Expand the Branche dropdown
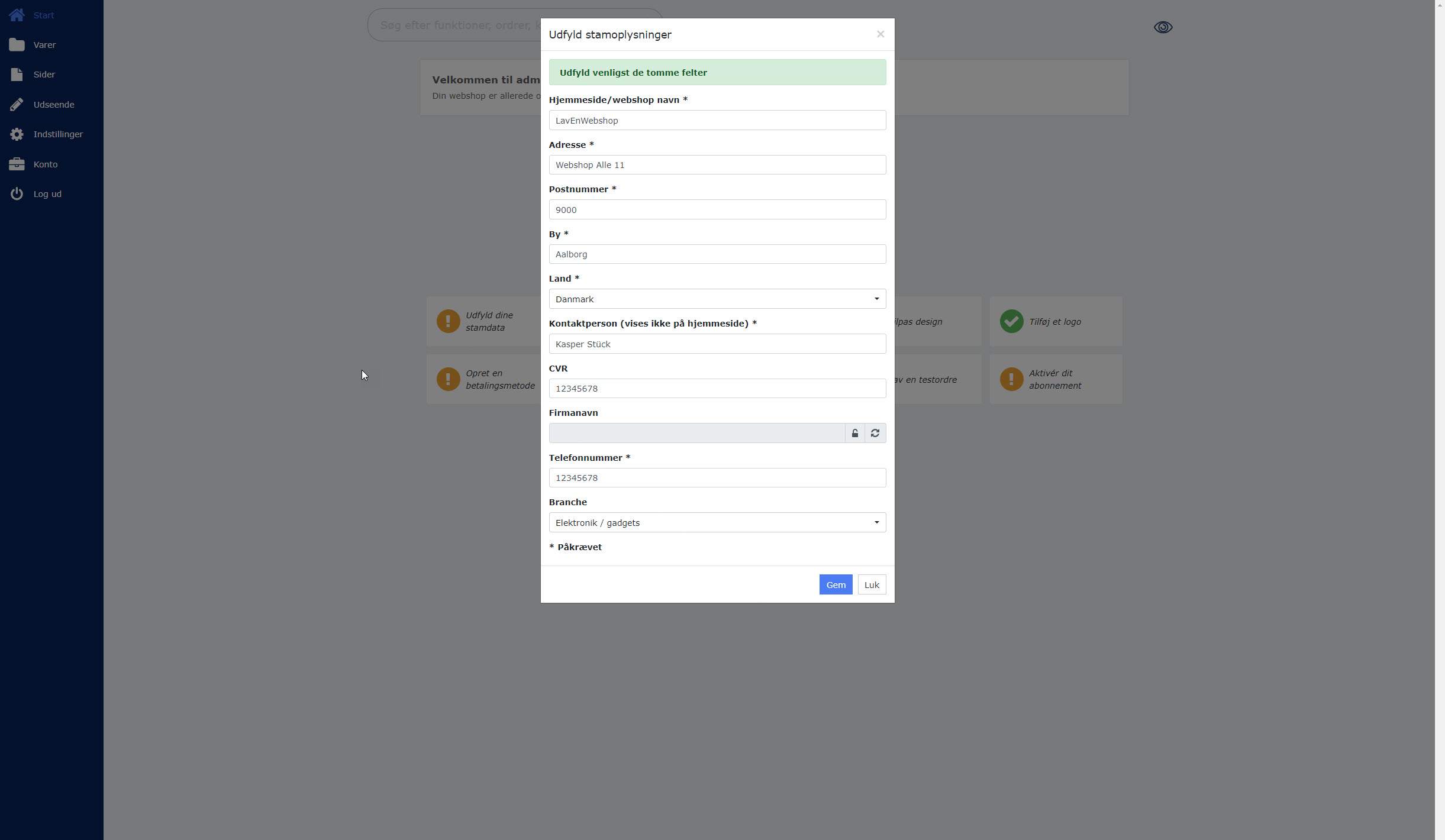This screenshot has width=1445, height=840. coord(717,522)
